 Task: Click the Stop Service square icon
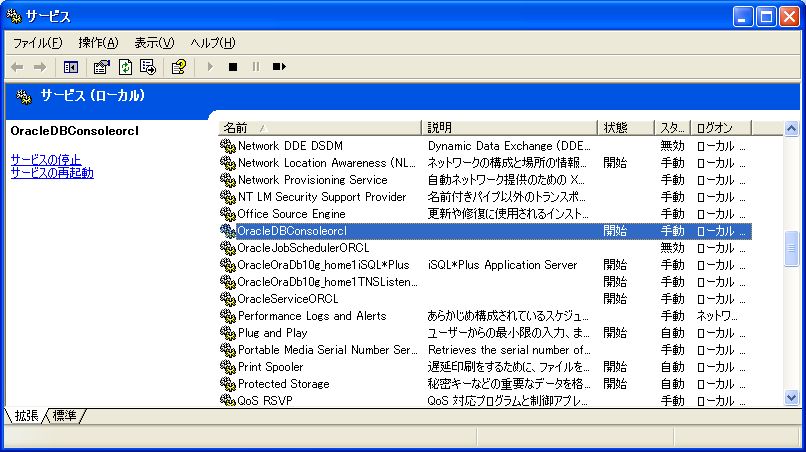coord(233,67)
